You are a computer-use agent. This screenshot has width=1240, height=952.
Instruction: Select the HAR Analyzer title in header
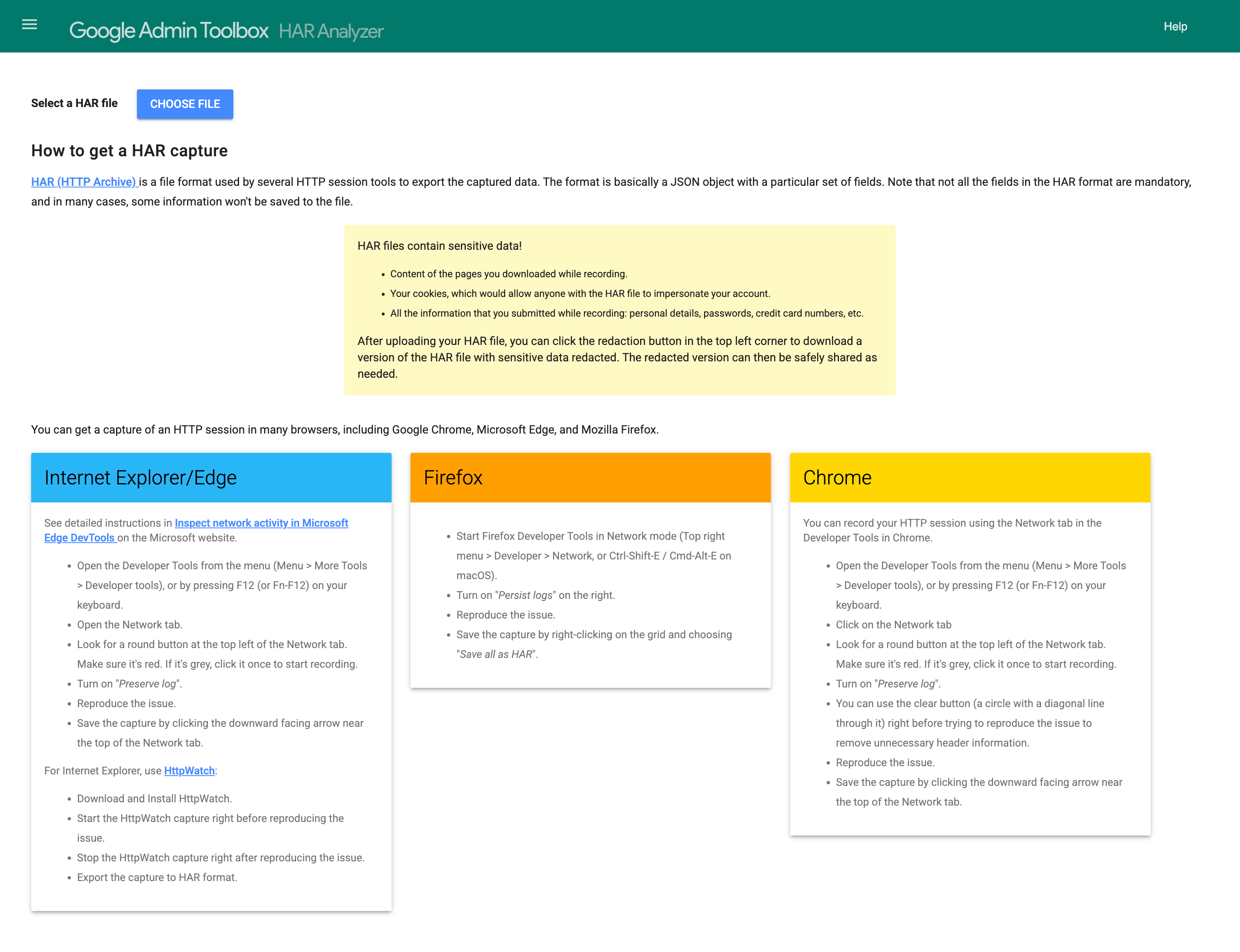coord(331,32)
